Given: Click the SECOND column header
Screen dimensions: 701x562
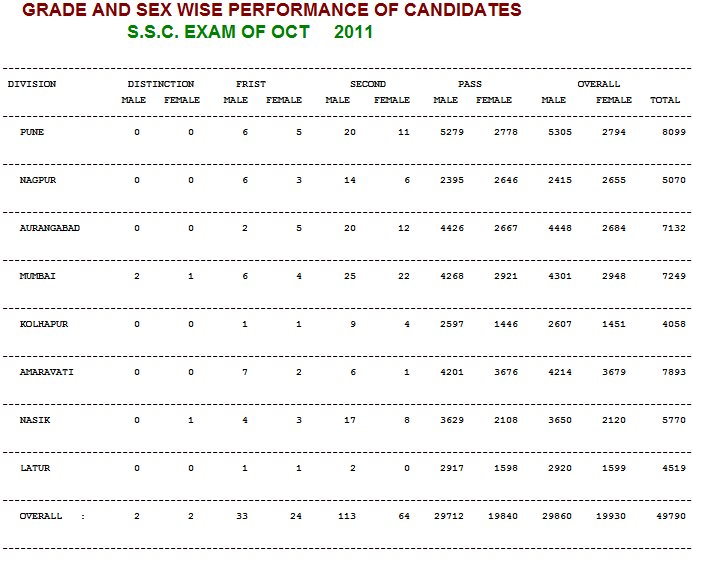Looking at the screenshot, I should 368,84.
